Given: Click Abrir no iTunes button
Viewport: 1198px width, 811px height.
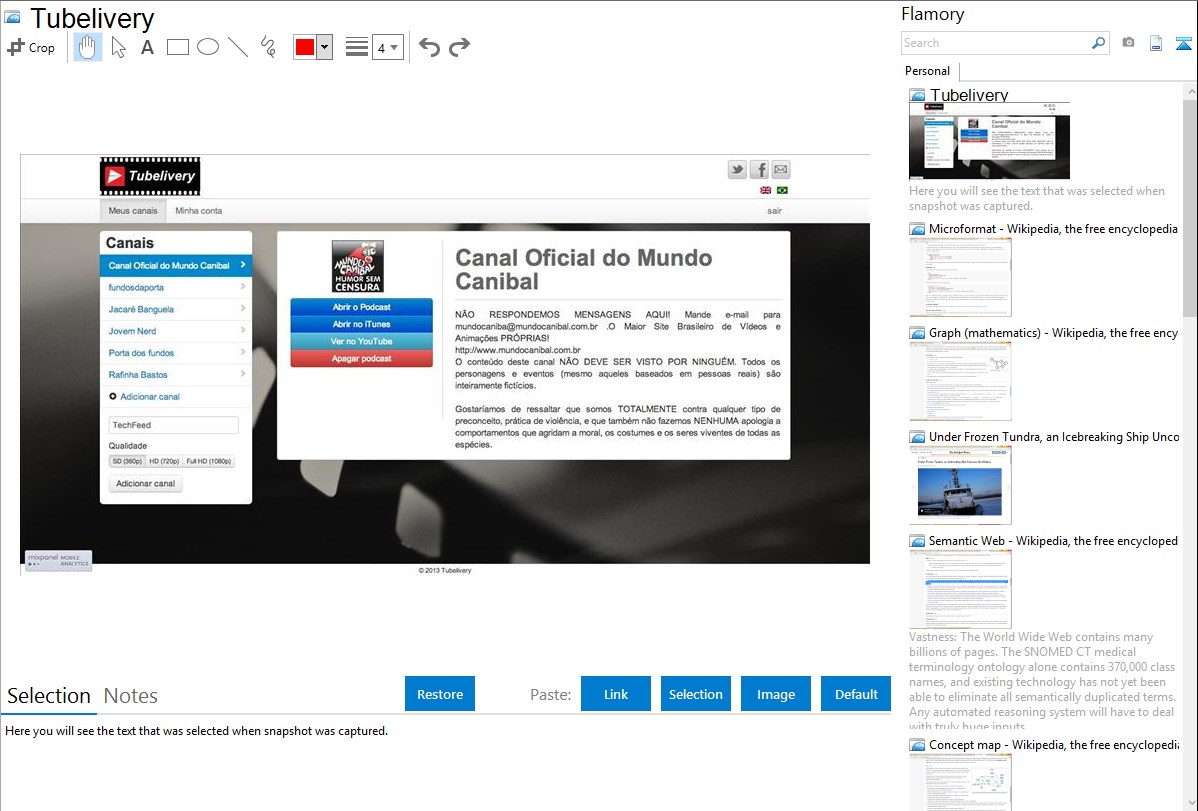Looking at the screenshot, I should tap(361, 324).
